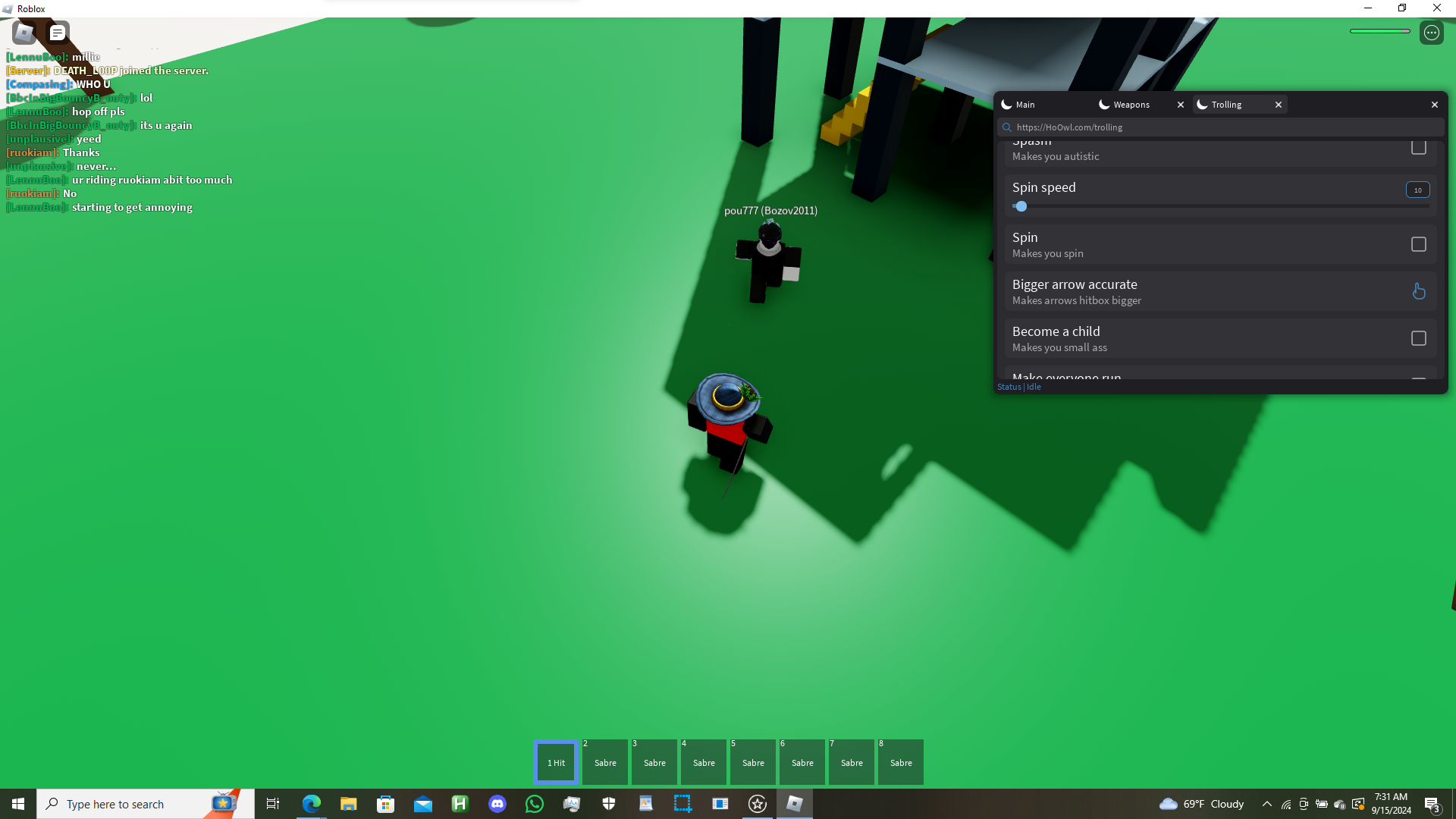The width and height of the screenshot is (1456, 819).
Task: Open the weather widget showing 69°F Cloudy
Action: pos(1202,804)
